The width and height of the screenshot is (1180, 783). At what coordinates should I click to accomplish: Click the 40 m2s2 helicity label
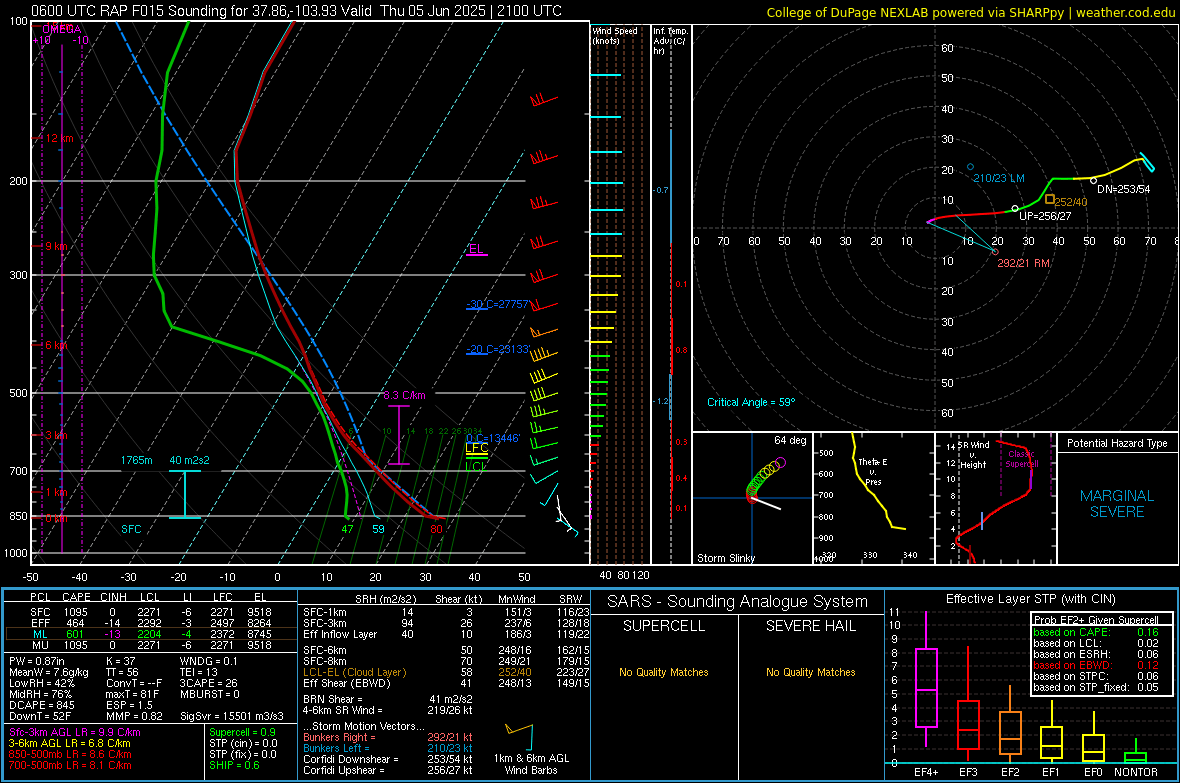pos(190,460)
